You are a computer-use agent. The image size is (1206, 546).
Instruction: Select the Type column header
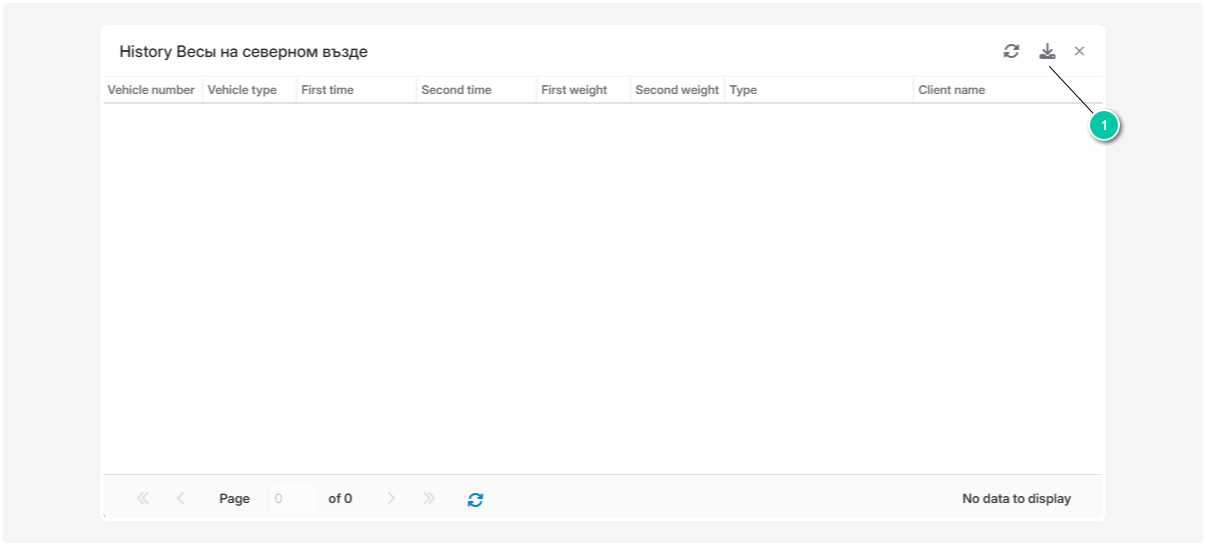click(743, 90)
